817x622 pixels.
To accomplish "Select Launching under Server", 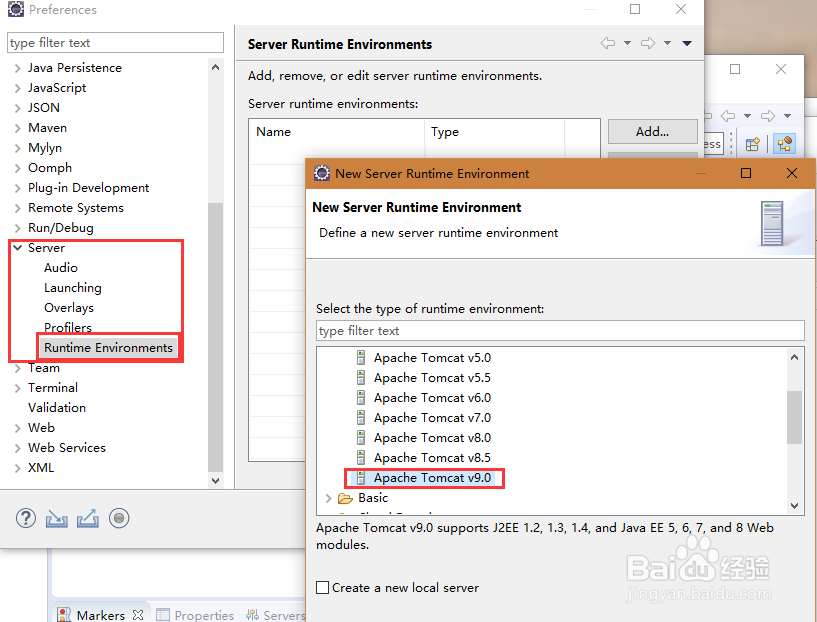I will [x=72, y=288].
